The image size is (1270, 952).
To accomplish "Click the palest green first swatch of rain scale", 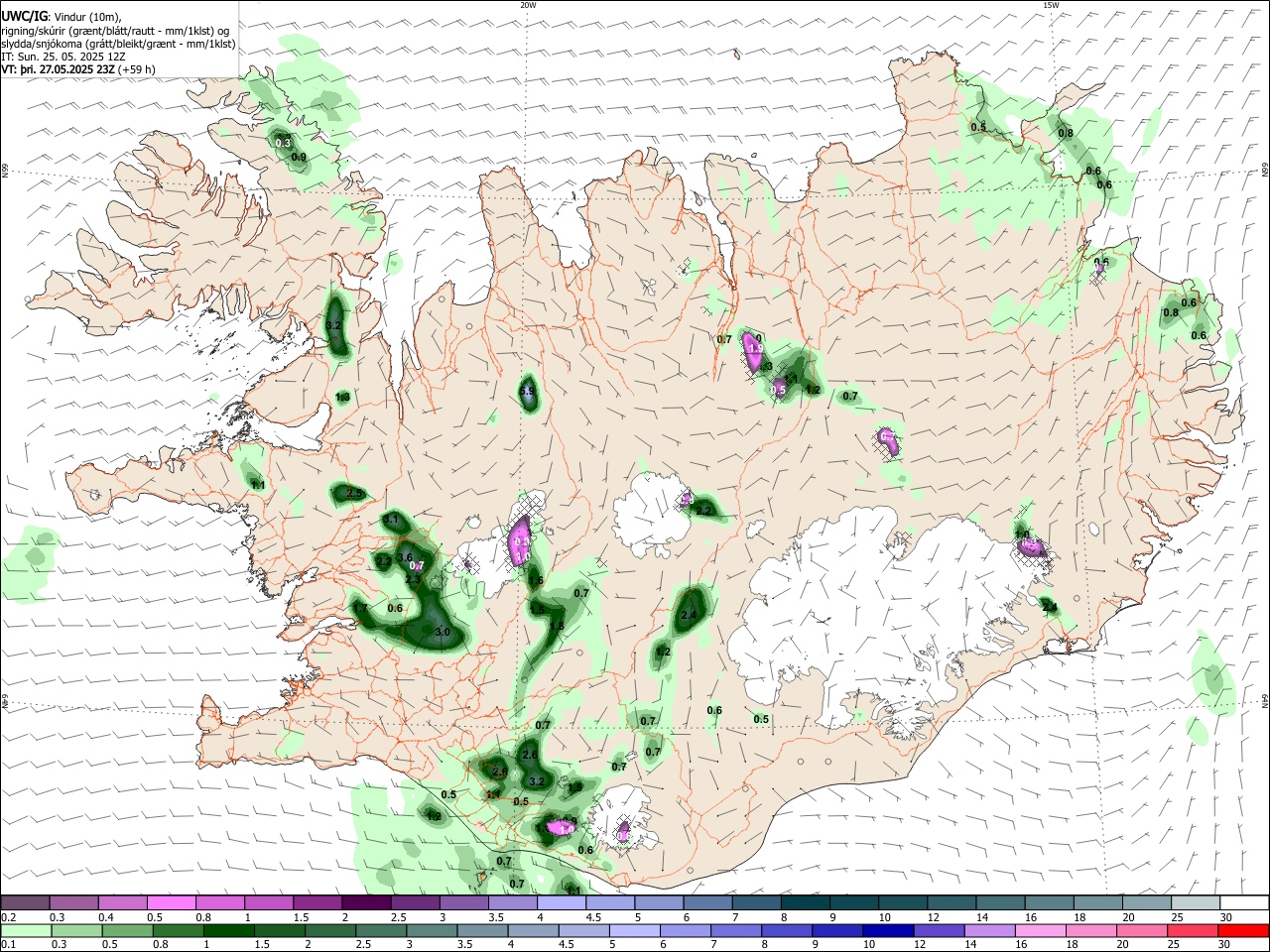I will coord(27,929).
